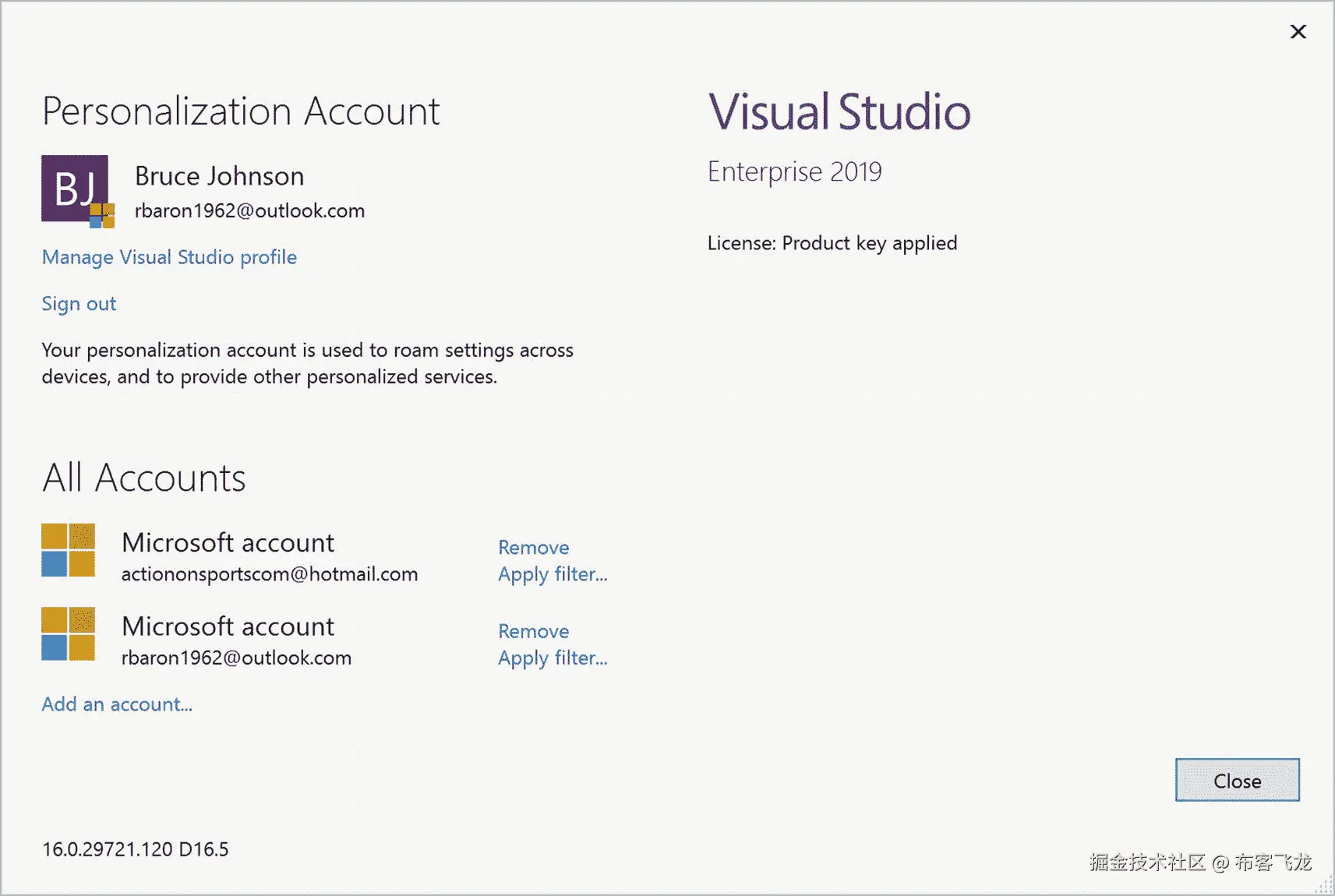Viewport: 1335px width, 896px height.
Task: Click the Visual Studio title heading
Action: [839, 111]
